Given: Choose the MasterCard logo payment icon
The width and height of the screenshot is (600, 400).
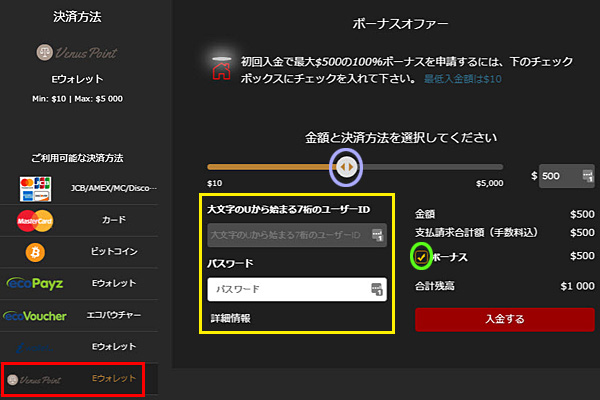Looking at the screenshot, I should (35, 221).
